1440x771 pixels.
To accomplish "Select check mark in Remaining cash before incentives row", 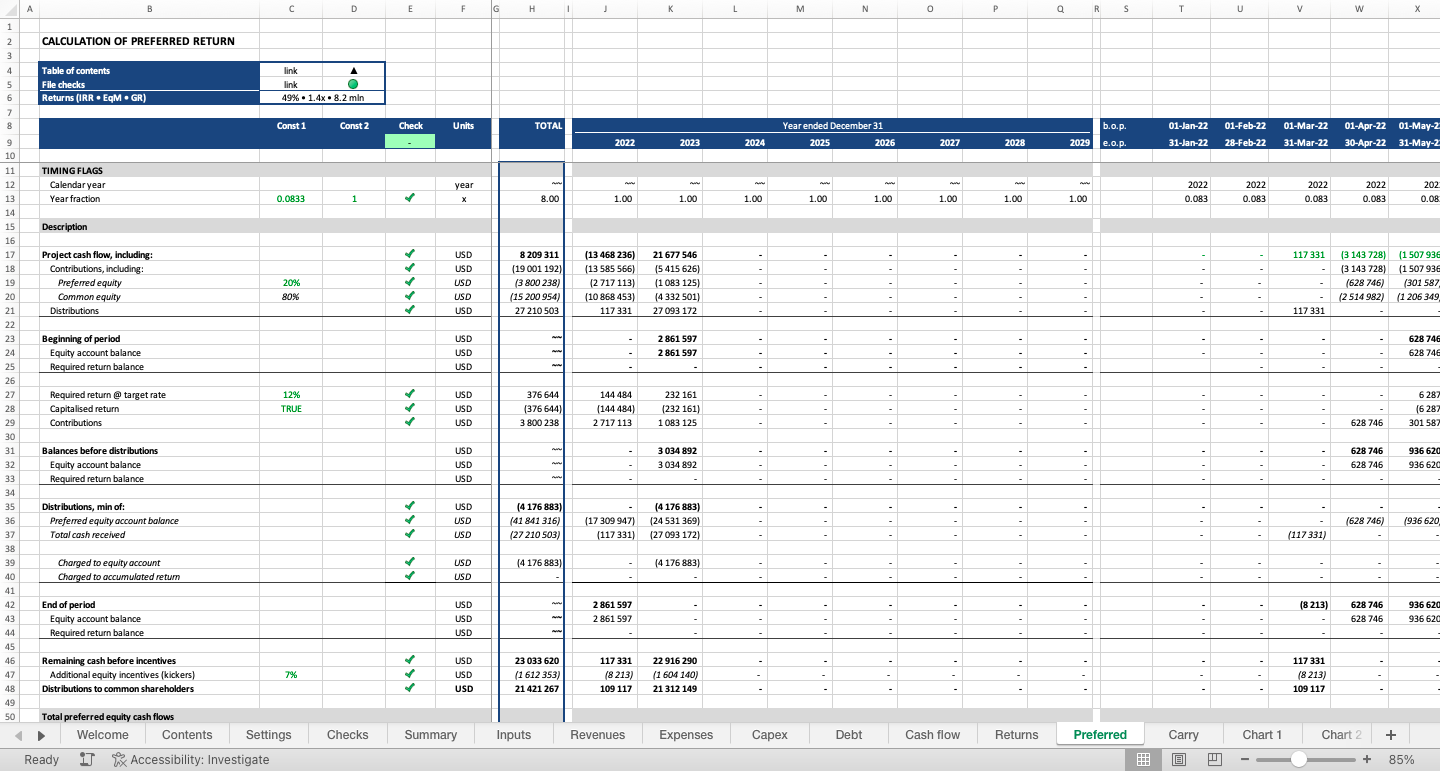I will click(x=410, y=661).
